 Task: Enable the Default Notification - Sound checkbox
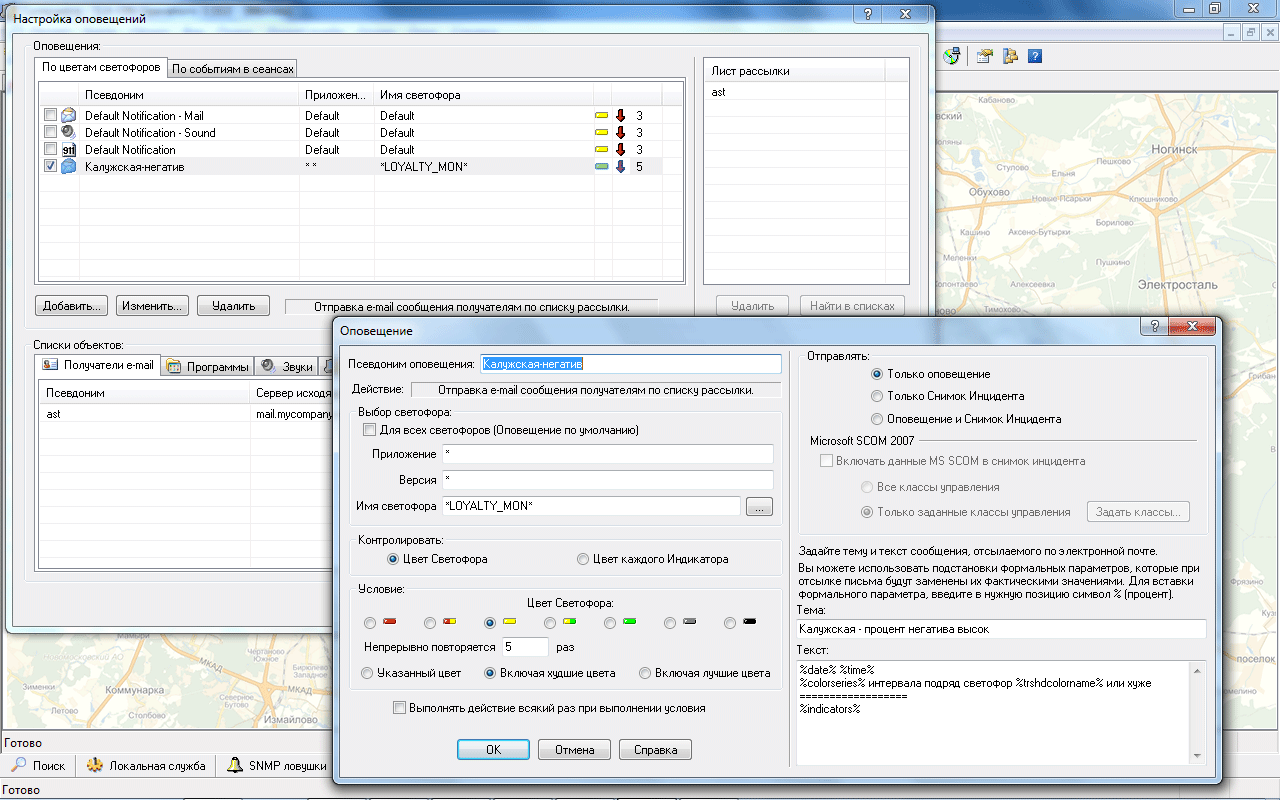51,132
